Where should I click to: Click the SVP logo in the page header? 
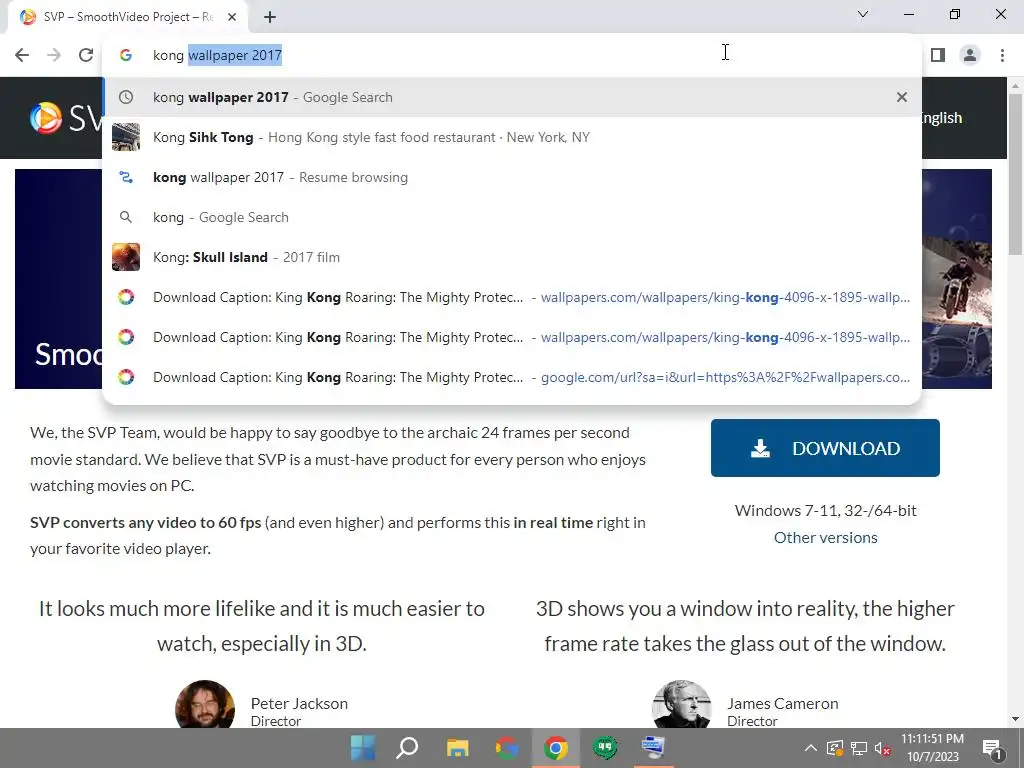tap(65, 118)
